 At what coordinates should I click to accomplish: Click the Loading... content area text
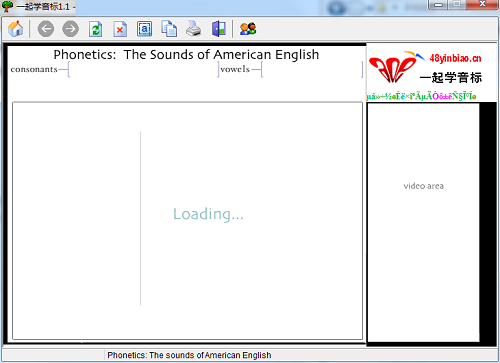point(208,214)
